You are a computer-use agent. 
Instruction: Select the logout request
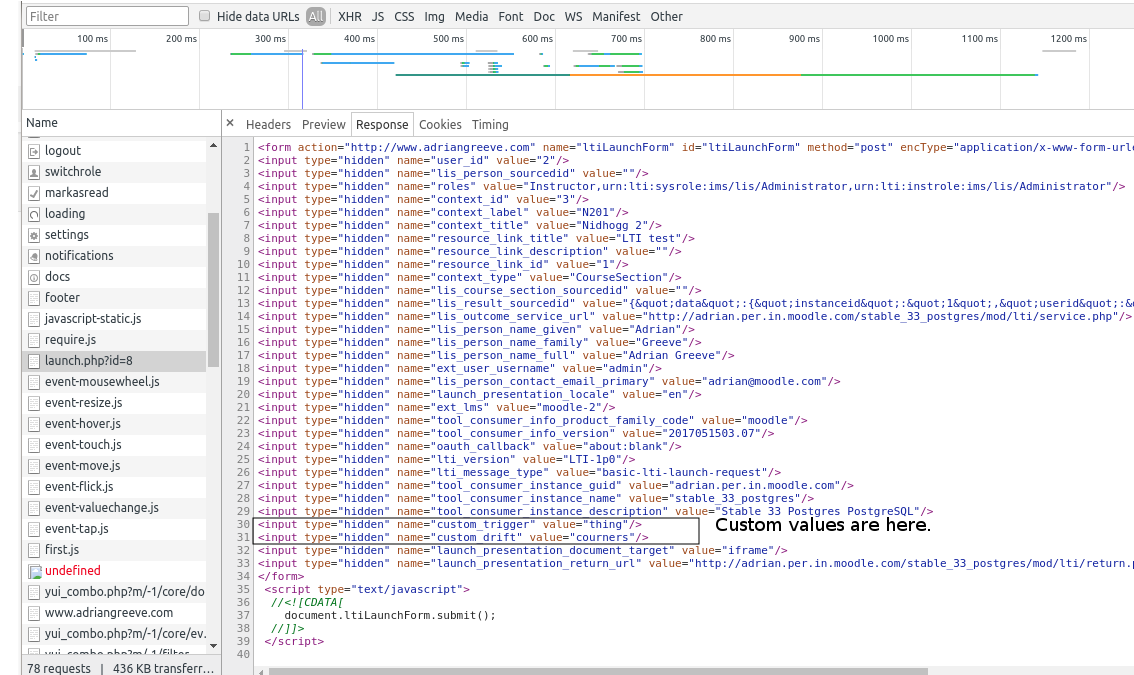point(115,151)
